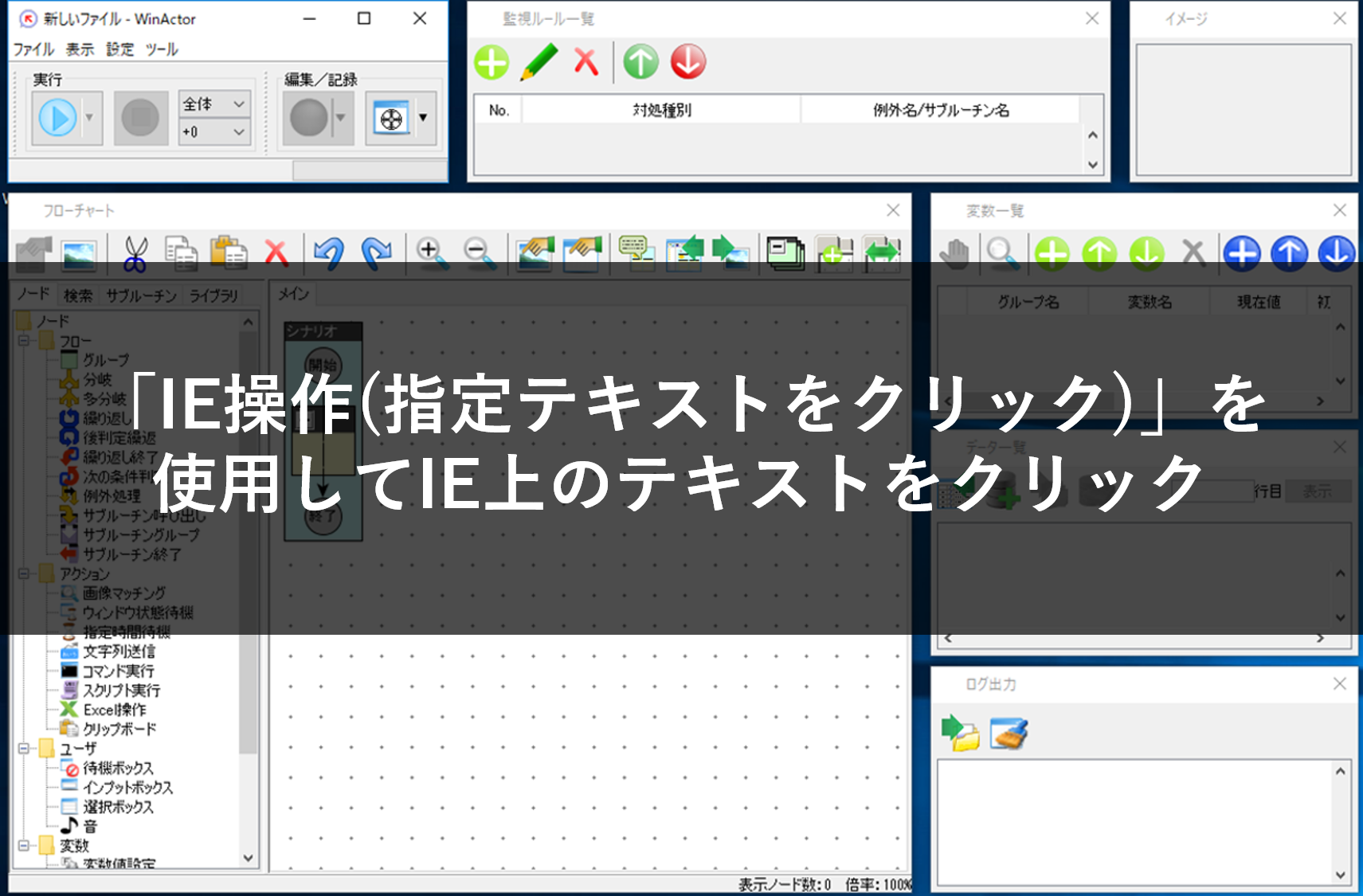Select 音 in node tree
Screen dimensions: 1363x896
pyautogui.click(x=90, y=827)
